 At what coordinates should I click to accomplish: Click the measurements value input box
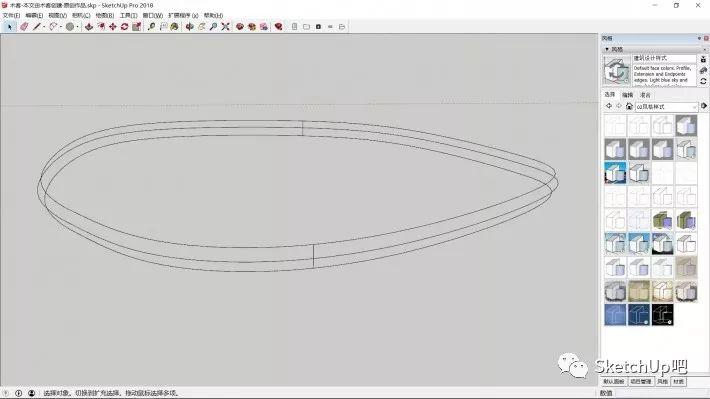click(661, 393)
